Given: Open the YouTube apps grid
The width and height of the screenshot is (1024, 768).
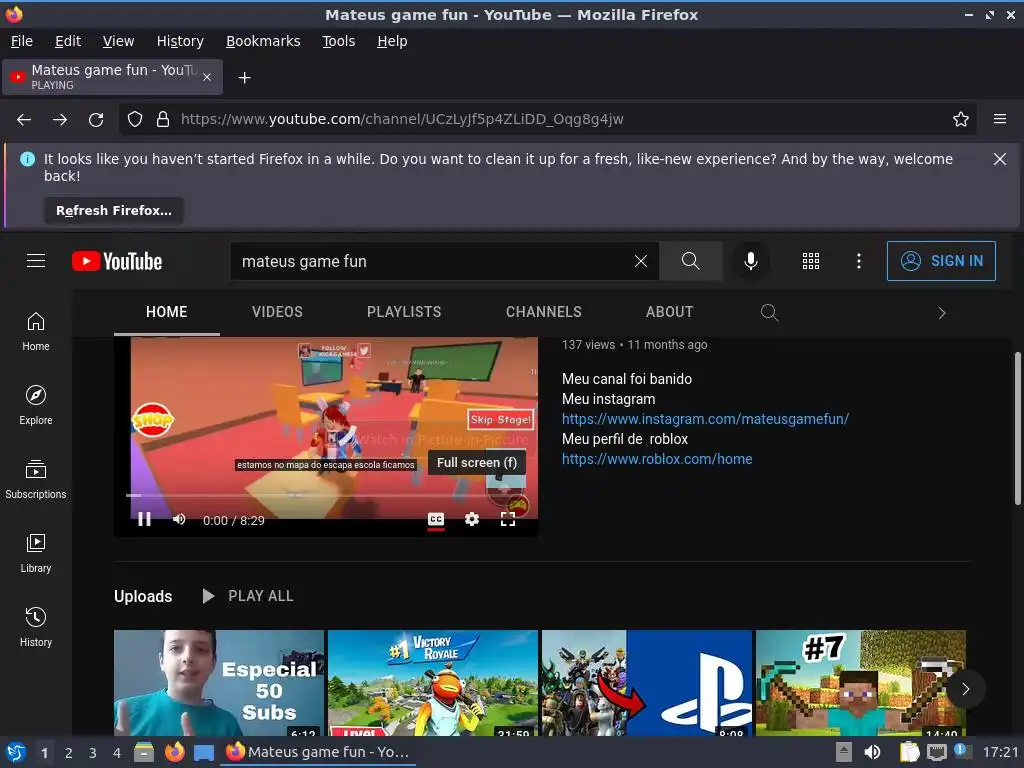Looking at the screenshot, I should [810, 261].
